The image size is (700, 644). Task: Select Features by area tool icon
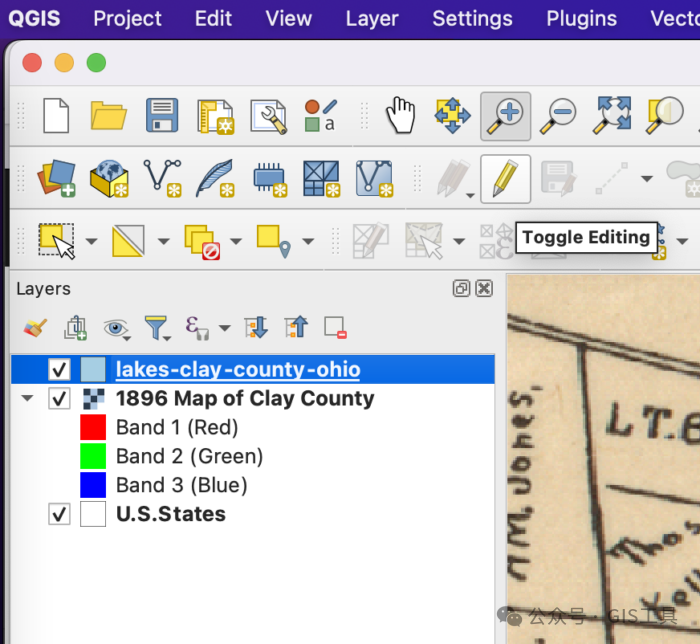[x=56, y=241]
